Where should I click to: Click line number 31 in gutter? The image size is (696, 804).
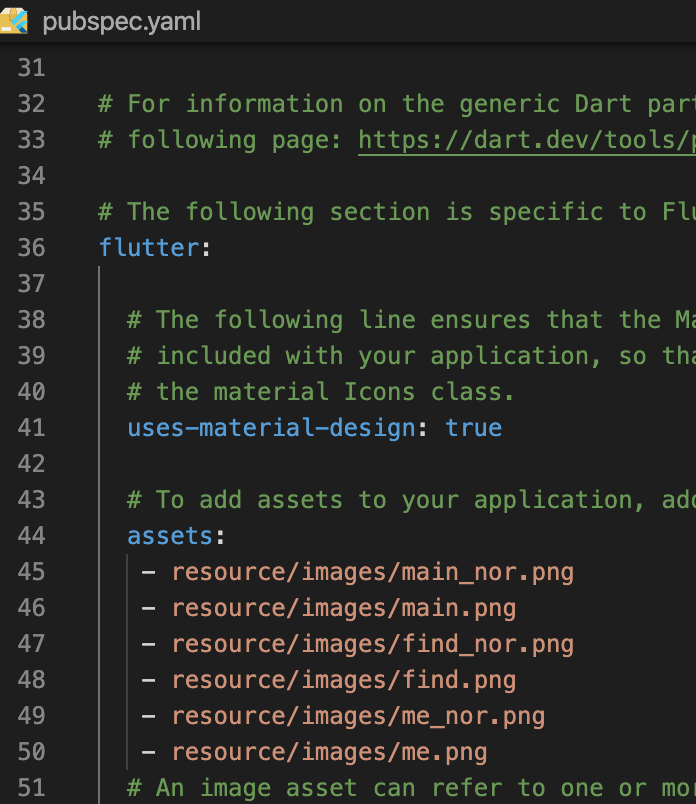[31, 68]
